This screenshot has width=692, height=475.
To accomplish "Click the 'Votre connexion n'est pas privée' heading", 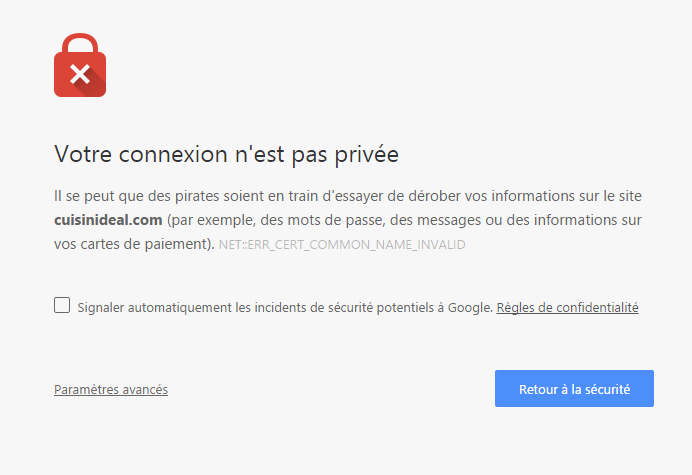I will 226,154.
